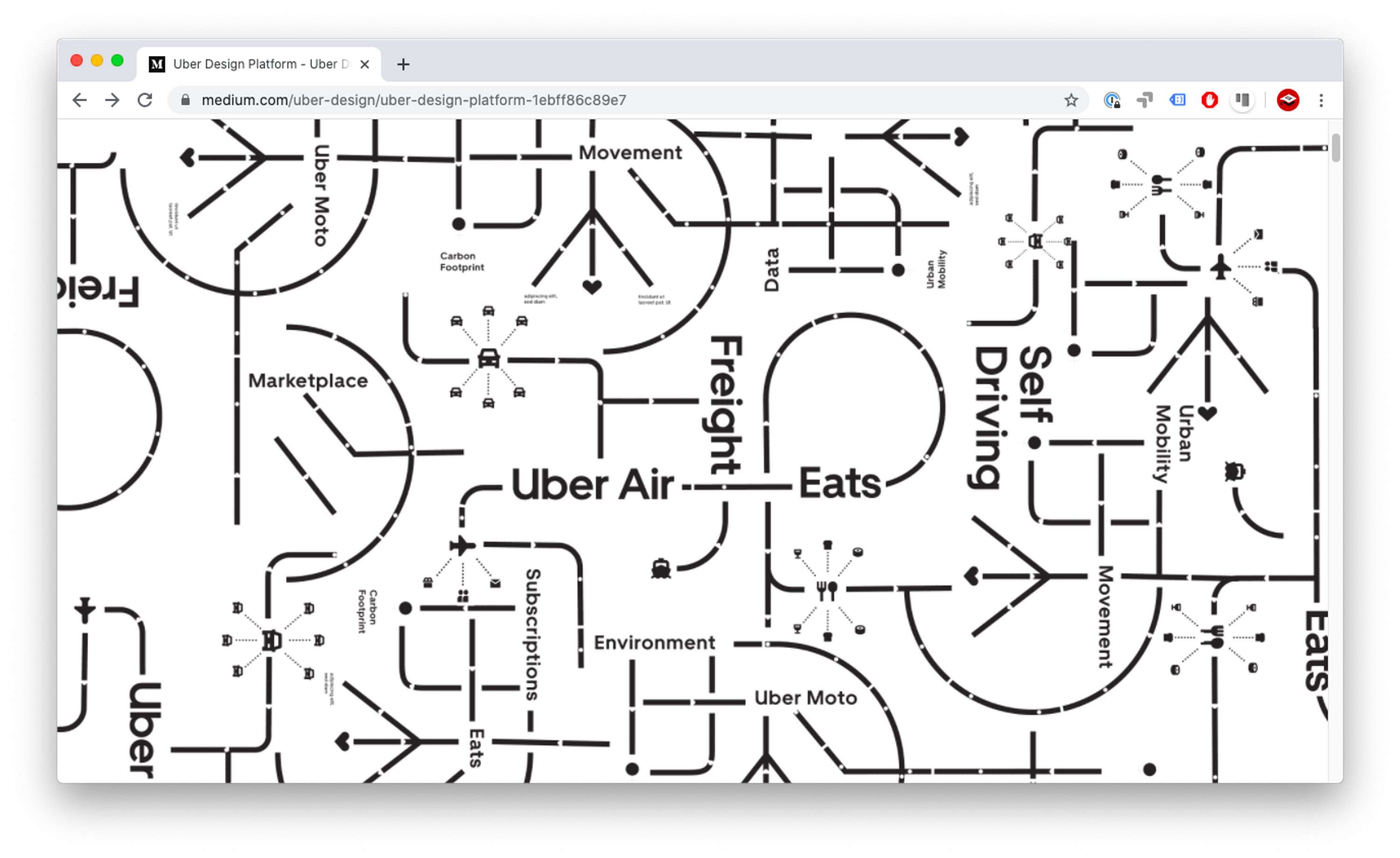Go forward to the next page
Image resolution: width=1400 pixels, height=858 pixels.
tap(112, 100)
